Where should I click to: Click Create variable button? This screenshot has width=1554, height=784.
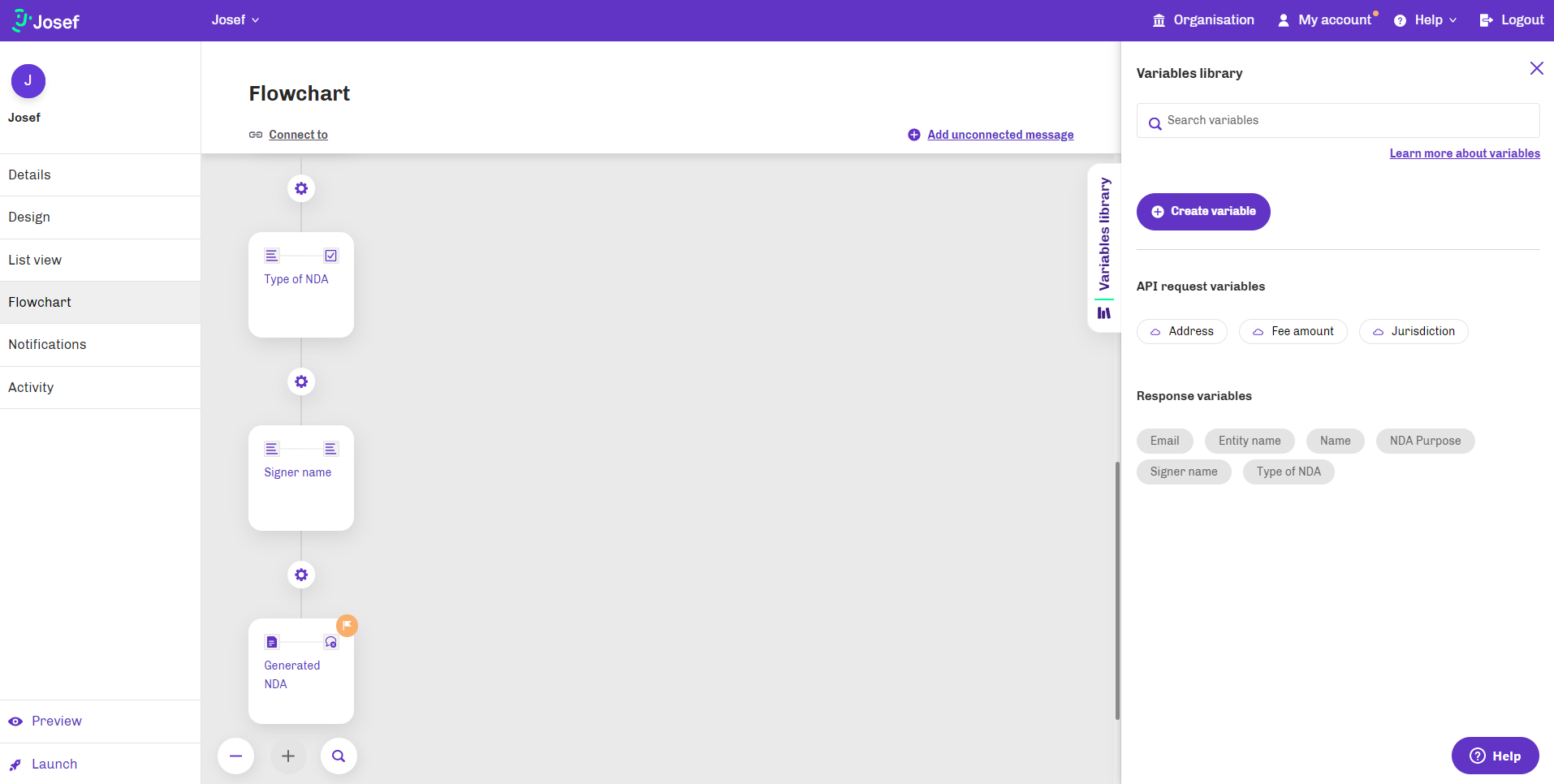[1203, 212]
